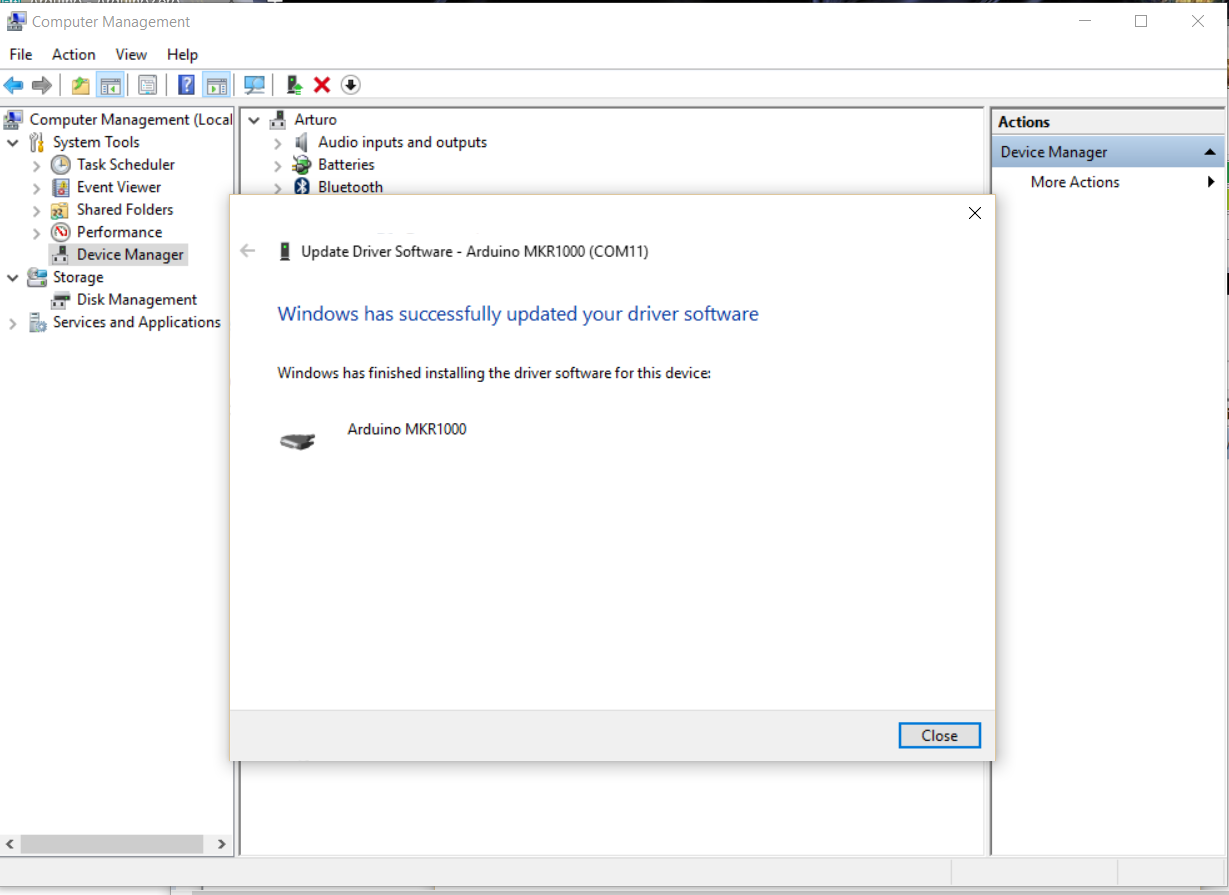Open Properties from the toolbar icon
Image resolution: width=1229 pixels, height=895 pixels.
pyautogui.click(x=147, y=85)
